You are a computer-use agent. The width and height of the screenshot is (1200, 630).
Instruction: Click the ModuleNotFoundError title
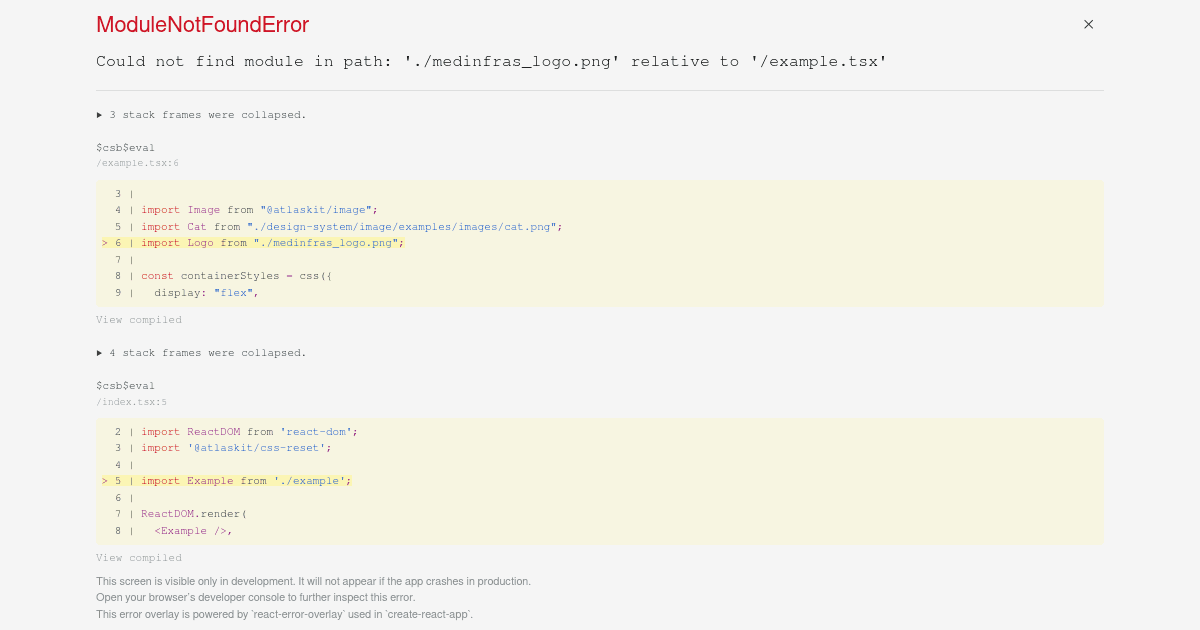pos(201,24)
